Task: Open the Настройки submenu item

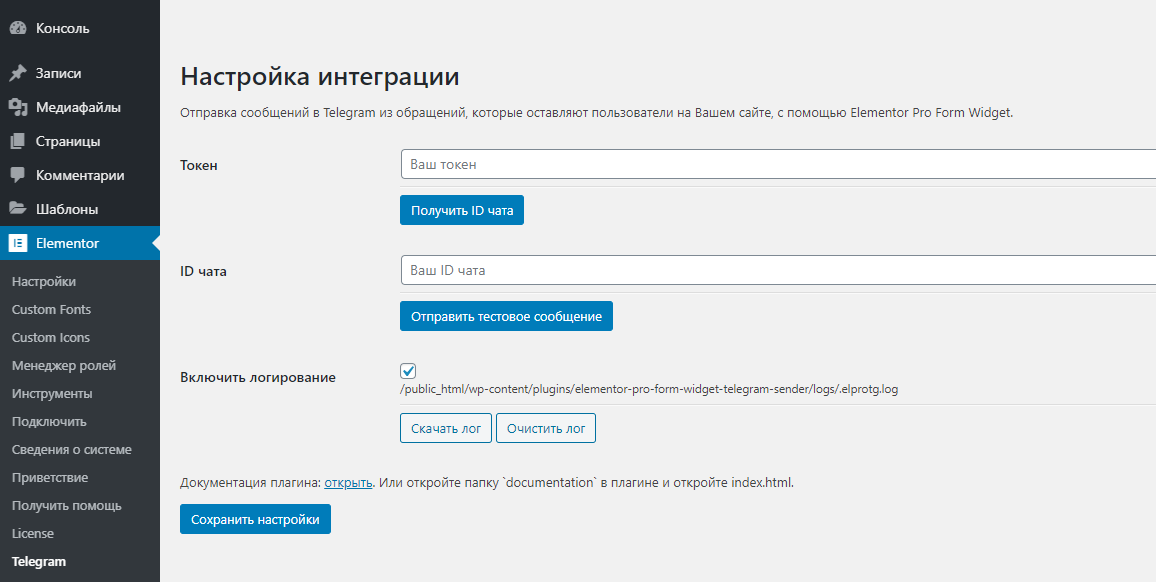Action: click(43, 282)
